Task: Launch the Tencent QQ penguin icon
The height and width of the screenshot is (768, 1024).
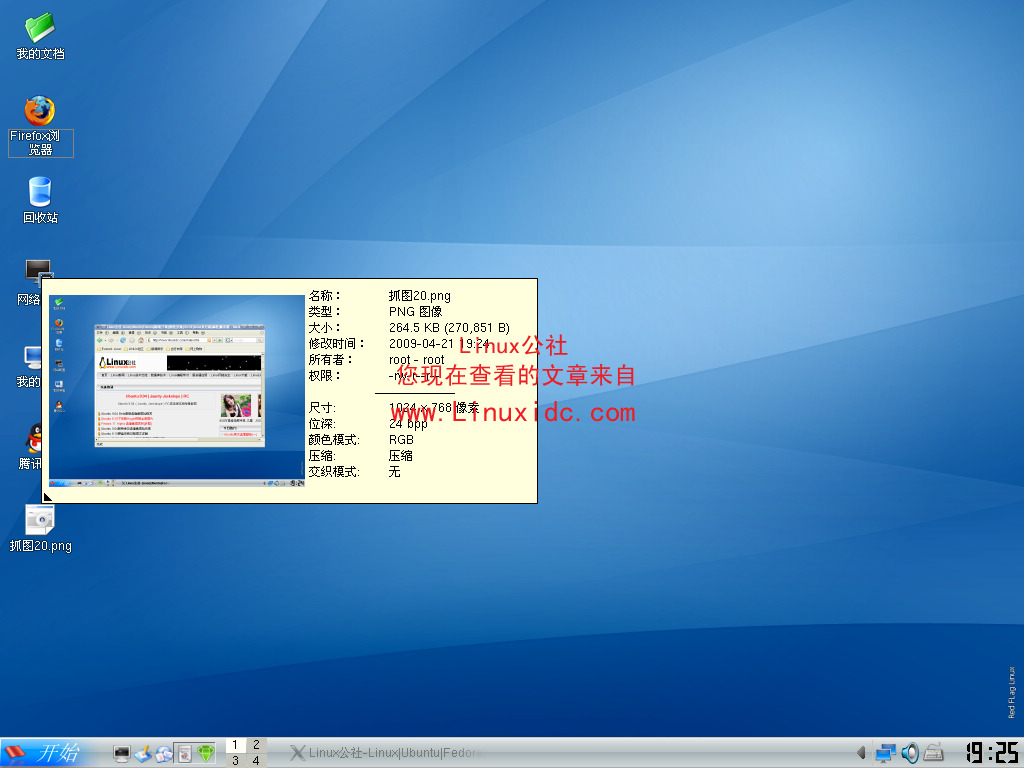Action: point(36,438)
